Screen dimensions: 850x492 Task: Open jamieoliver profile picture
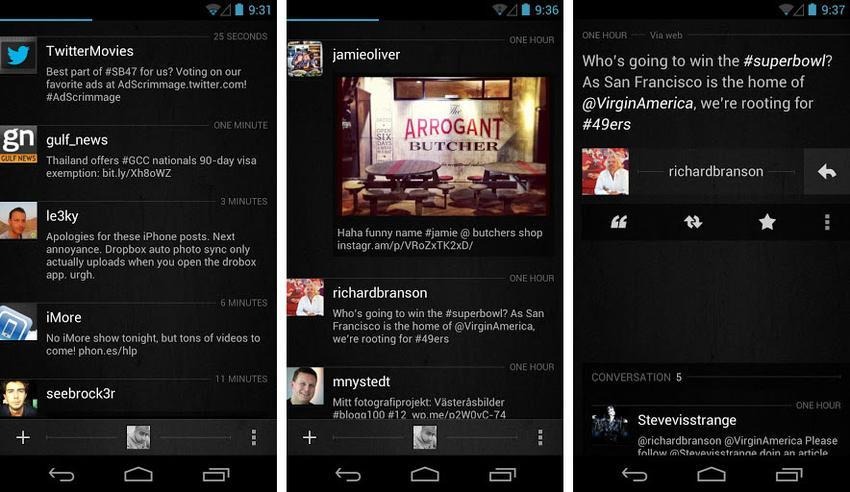pos(305,59)
